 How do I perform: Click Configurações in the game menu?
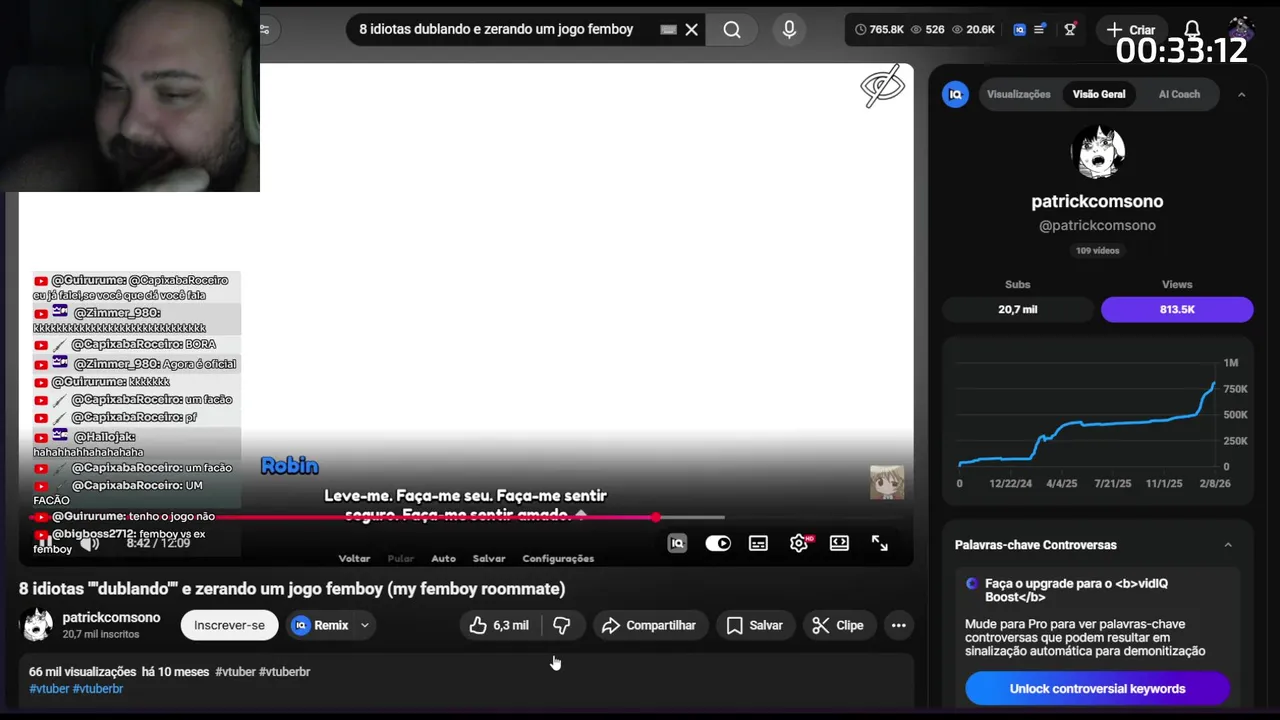point(558,559)
